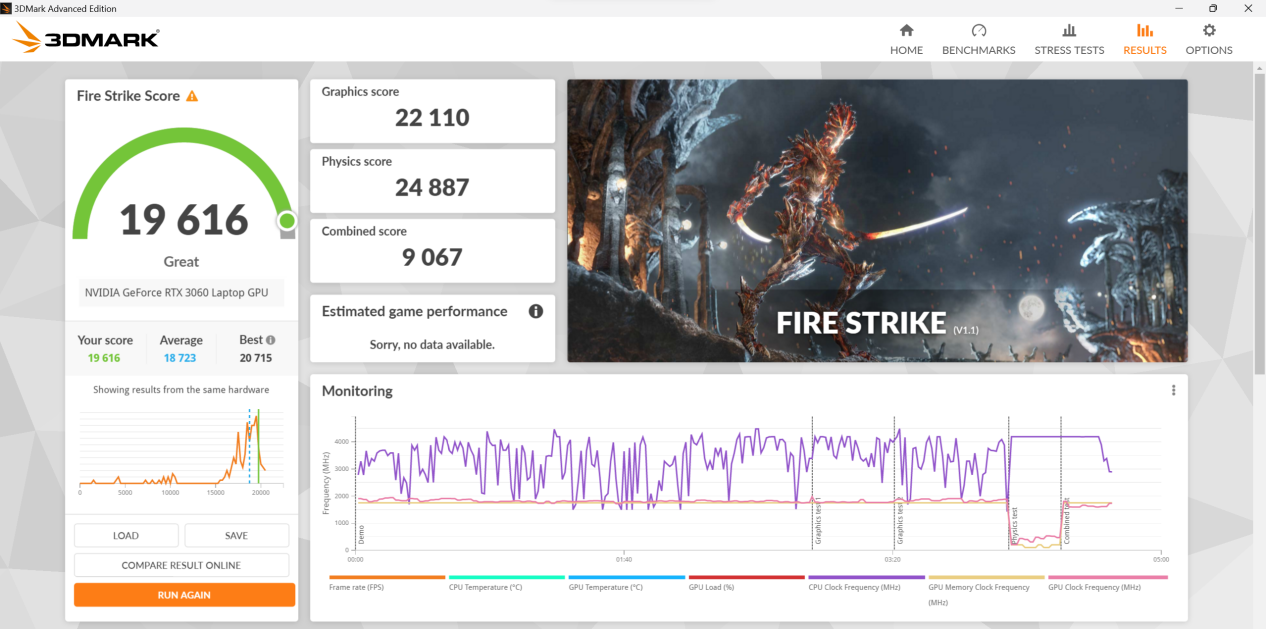Click the Results chart icon

(1144, 31)
